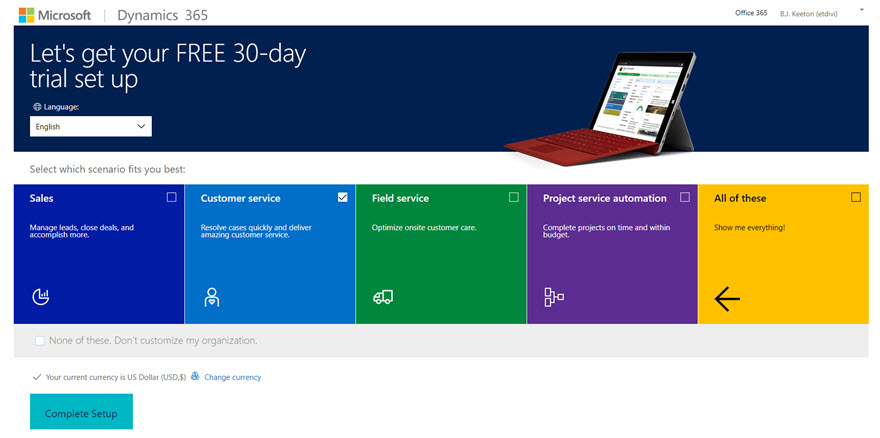Select the Customer service tile heading
The image size is (880, 438).
point(240,198)
